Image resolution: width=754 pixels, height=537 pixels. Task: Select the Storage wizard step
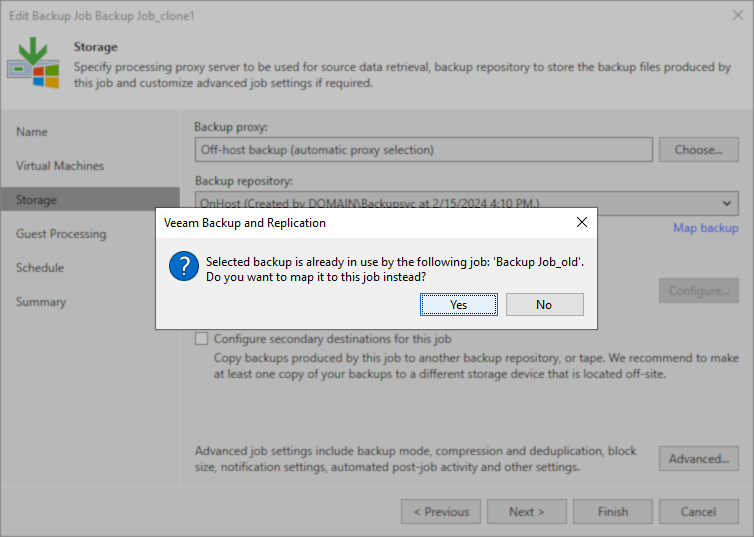(90, 200)
